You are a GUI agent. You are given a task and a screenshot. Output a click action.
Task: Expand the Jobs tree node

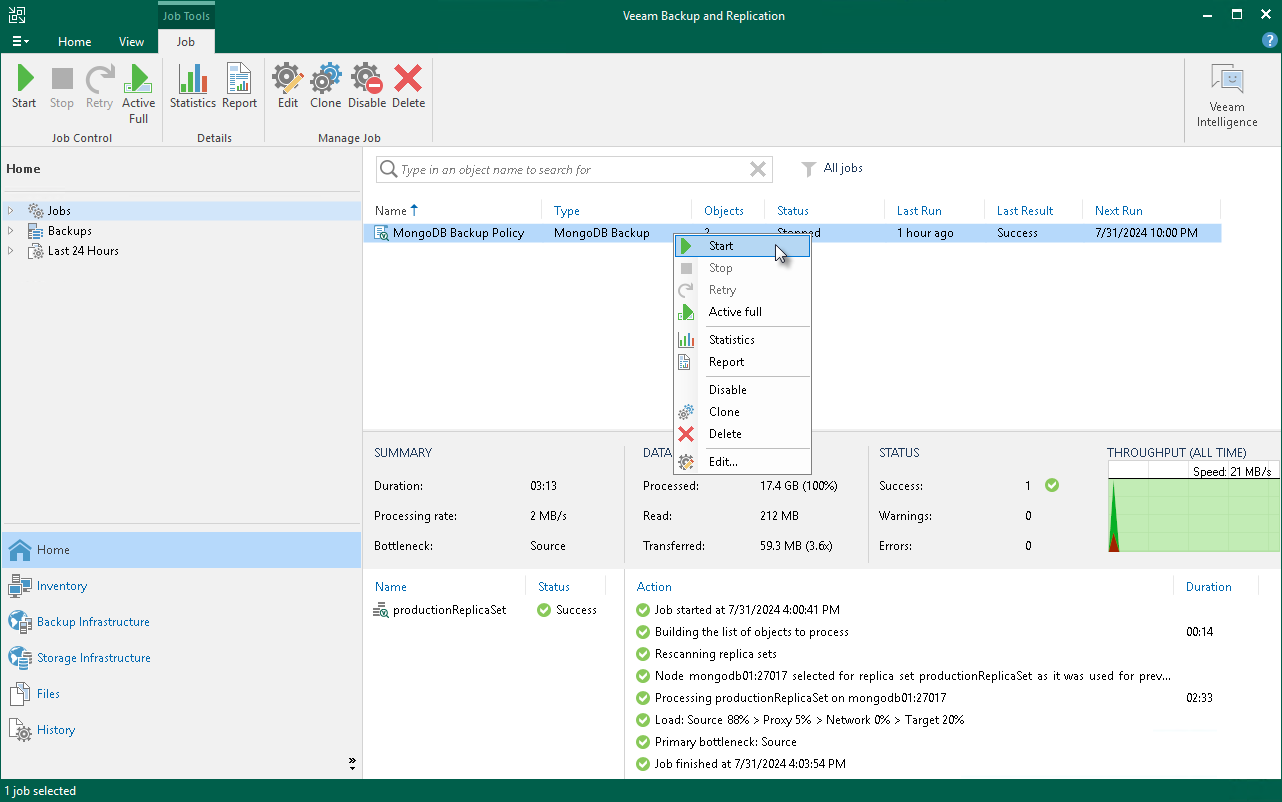coord(11,211)
